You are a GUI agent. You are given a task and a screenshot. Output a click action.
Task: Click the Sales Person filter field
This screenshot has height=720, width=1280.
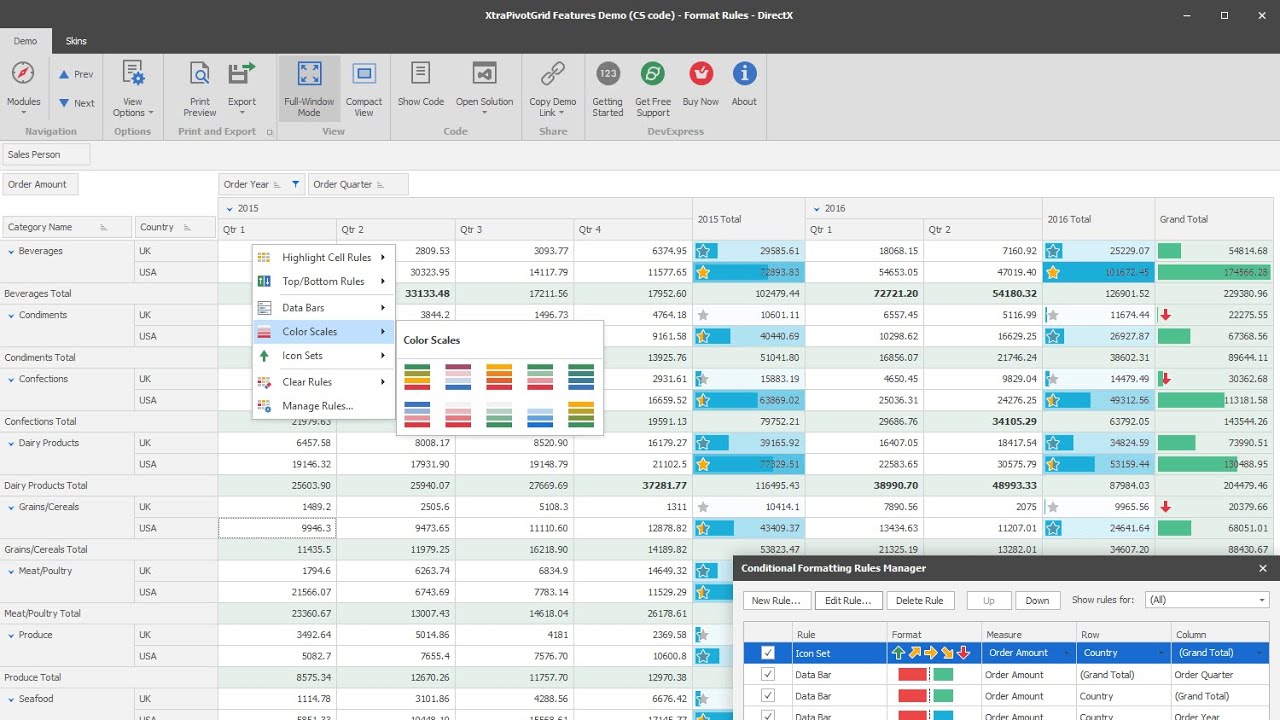click(x=46, y=155)
